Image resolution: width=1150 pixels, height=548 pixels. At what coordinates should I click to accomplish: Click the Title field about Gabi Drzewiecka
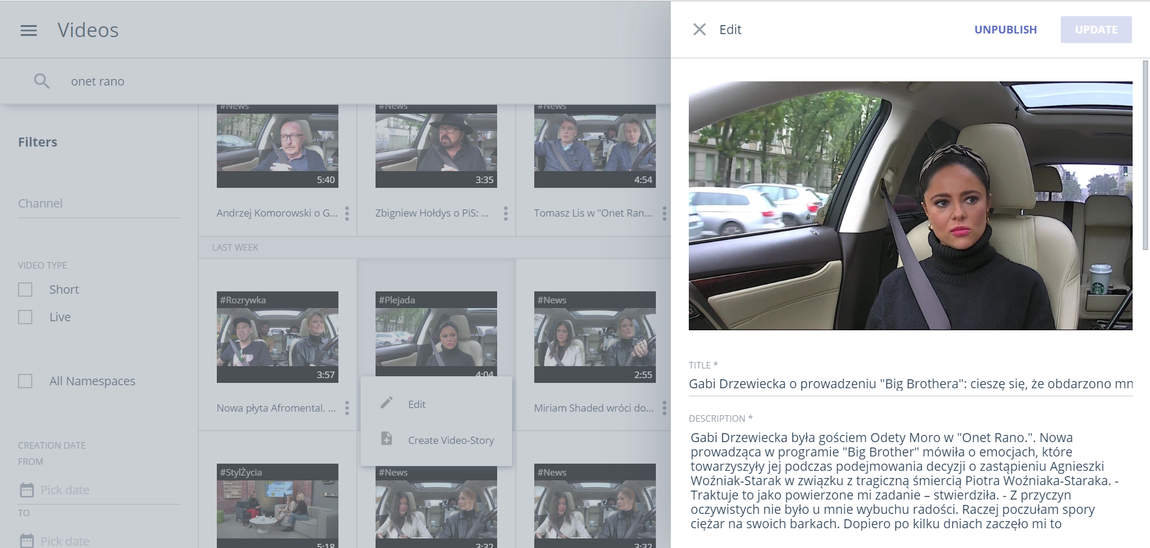pyautogui.click(x=910, y=384)
